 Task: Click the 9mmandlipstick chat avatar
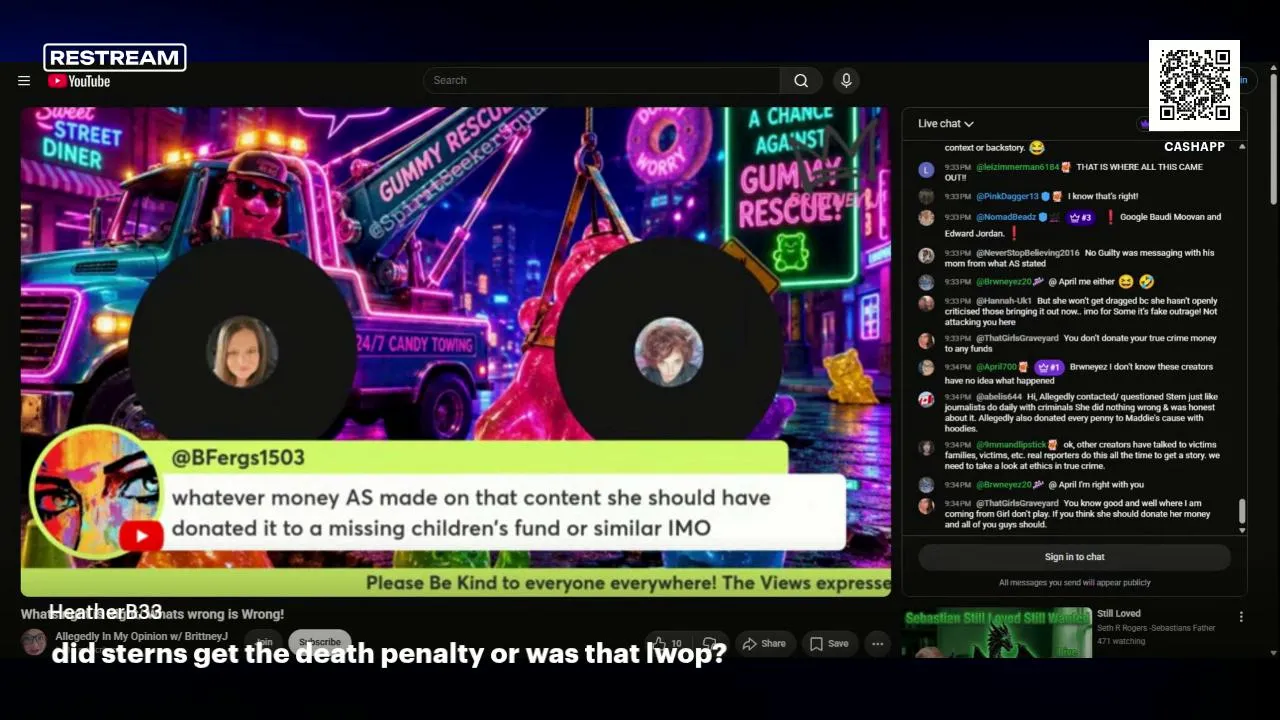click(927, 447)
